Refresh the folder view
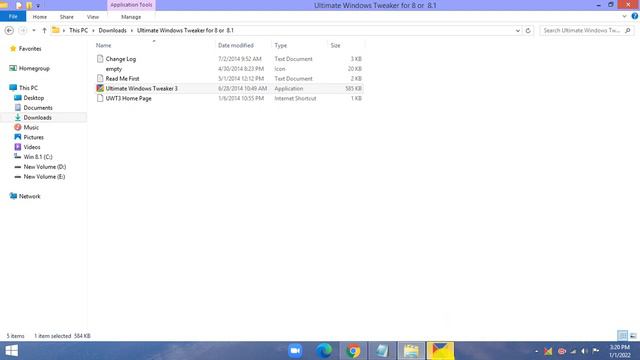 coord(528,31)
